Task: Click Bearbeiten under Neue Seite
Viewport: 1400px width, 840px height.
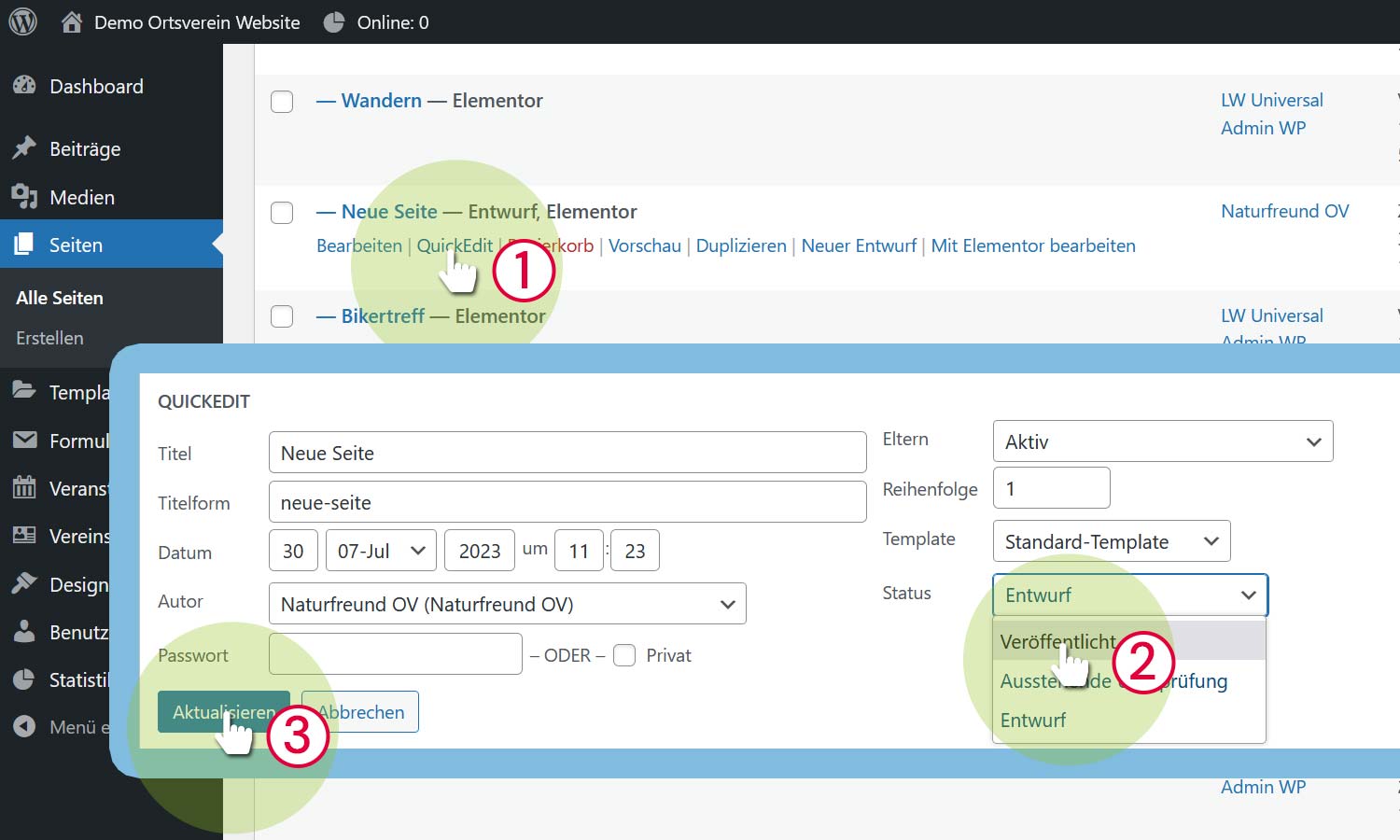Action: (359, 245)
